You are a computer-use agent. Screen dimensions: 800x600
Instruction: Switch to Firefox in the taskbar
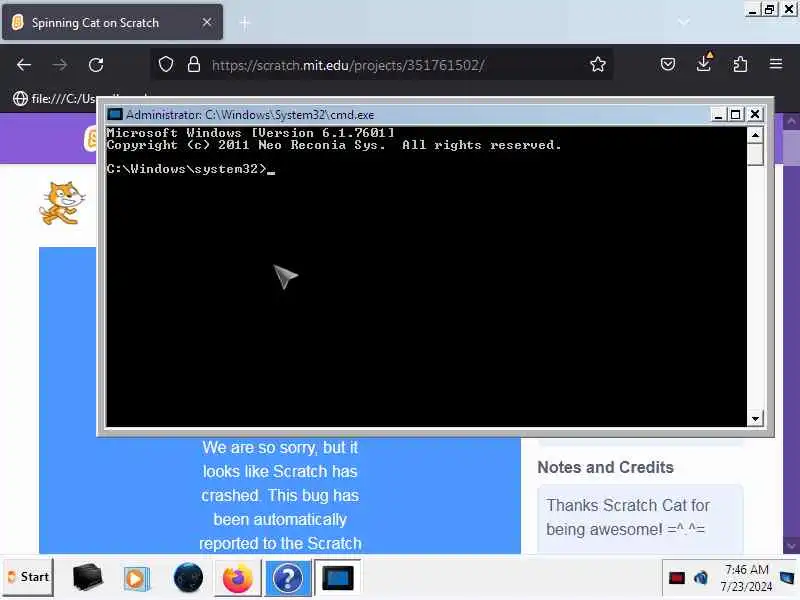(x=237, y=578)
